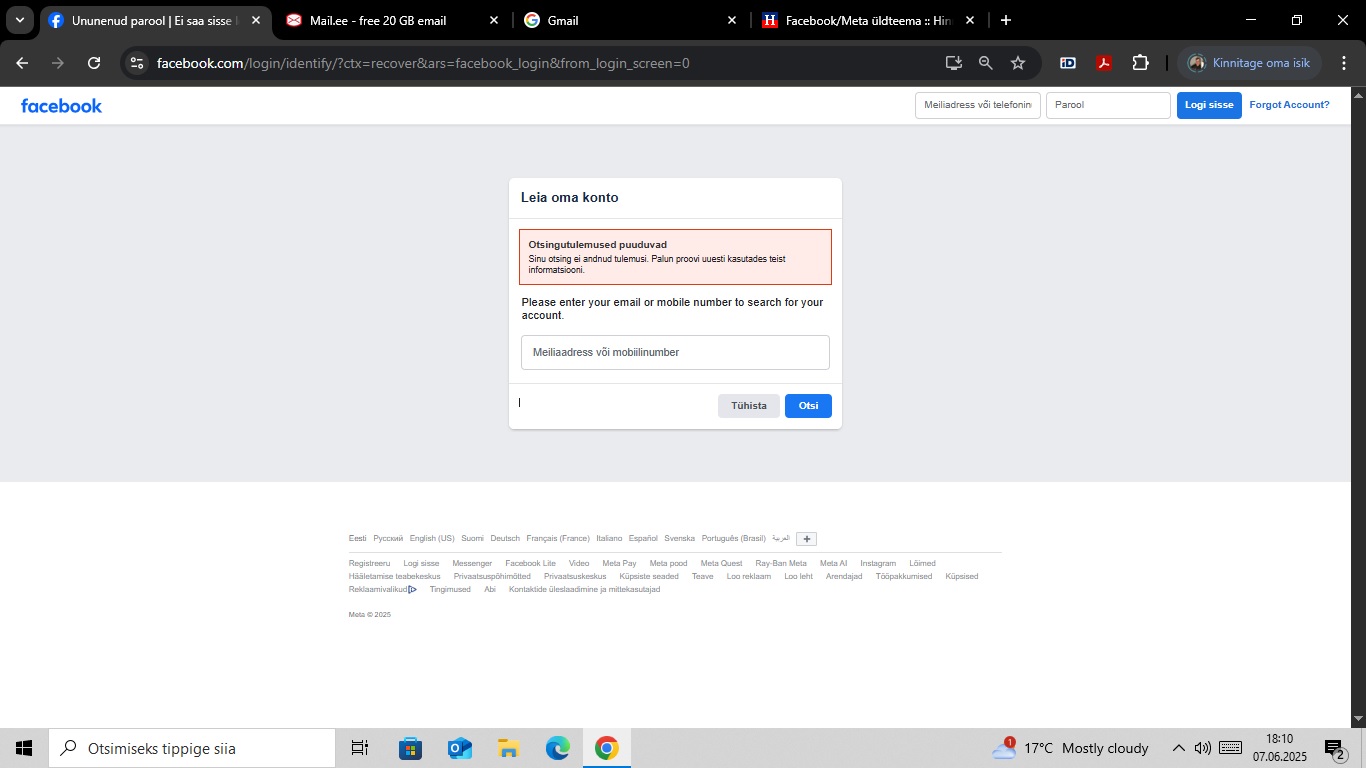Open the Tingimused footer link
1366x768 pixels.
(450, 590)
